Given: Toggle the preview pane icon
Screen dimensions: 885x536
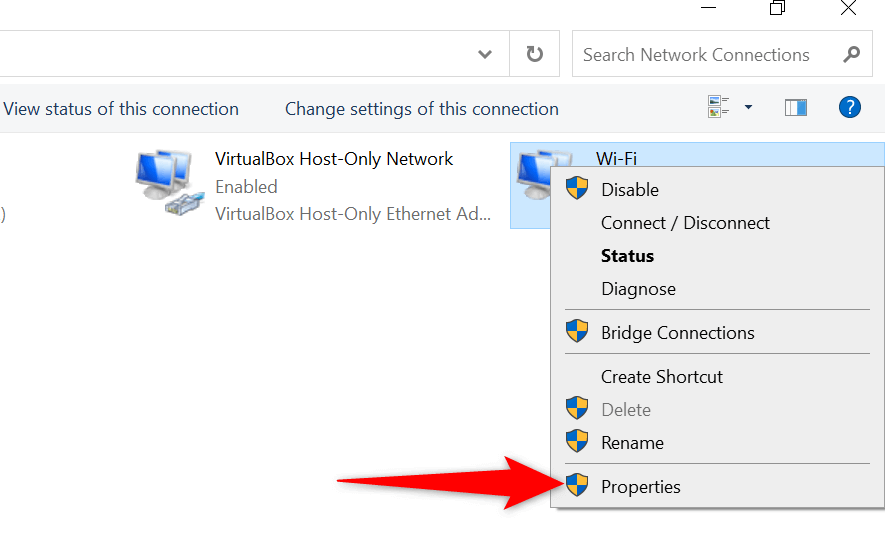Looking at the screenshot, I should click(796, 108).
